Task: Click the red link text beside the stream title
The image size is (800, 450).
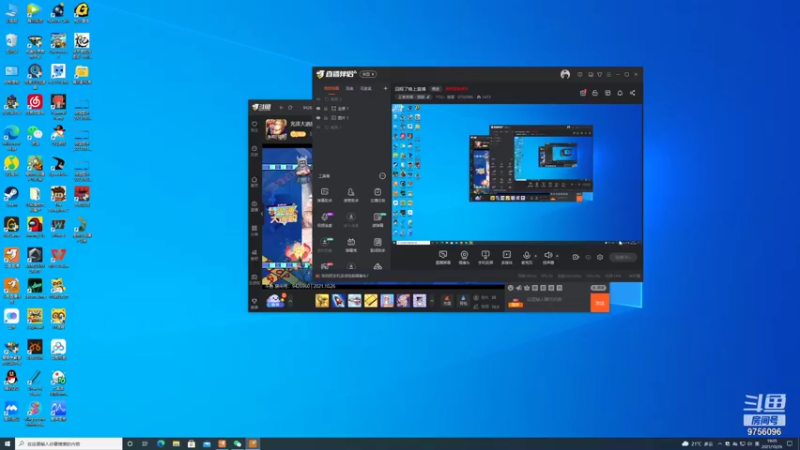Action: click(x=457, y=89)
